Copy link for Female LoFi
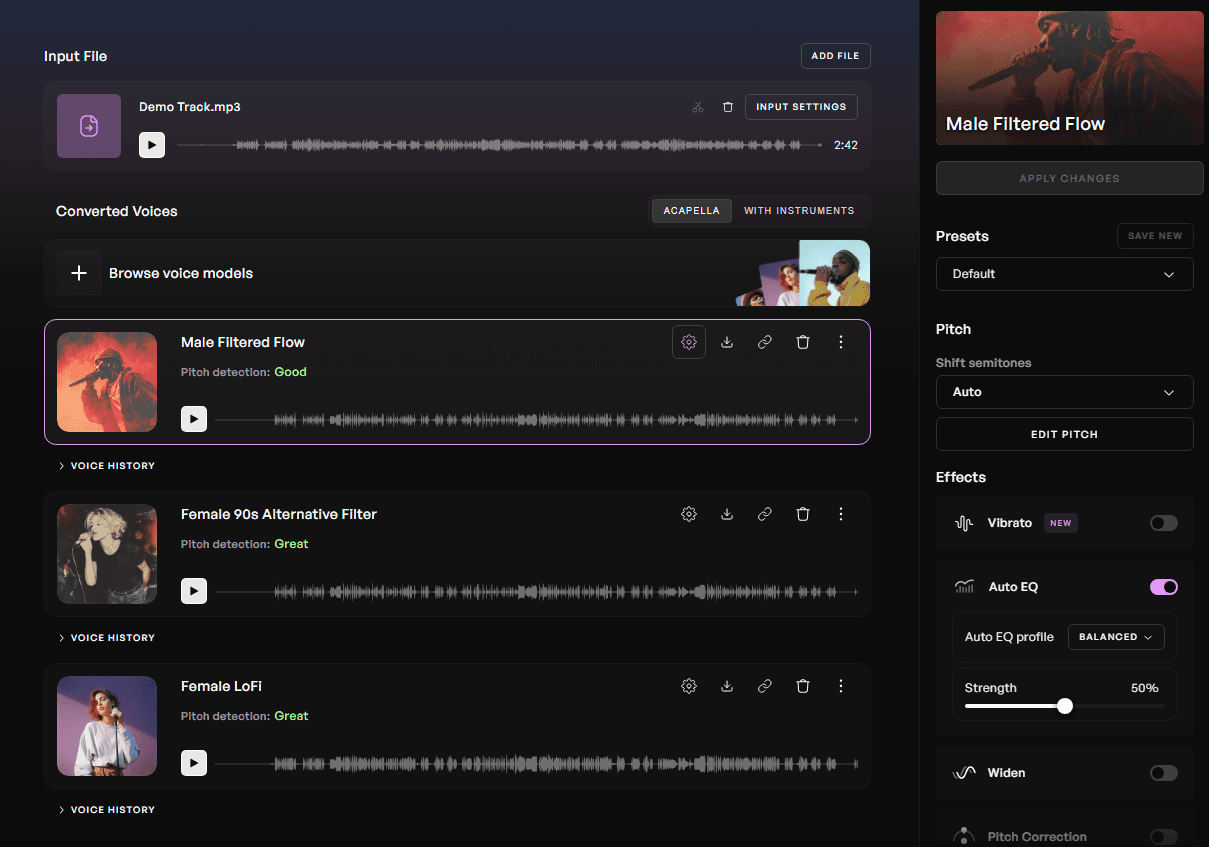Screen dimensions: 1209x847 coord(765,686)
